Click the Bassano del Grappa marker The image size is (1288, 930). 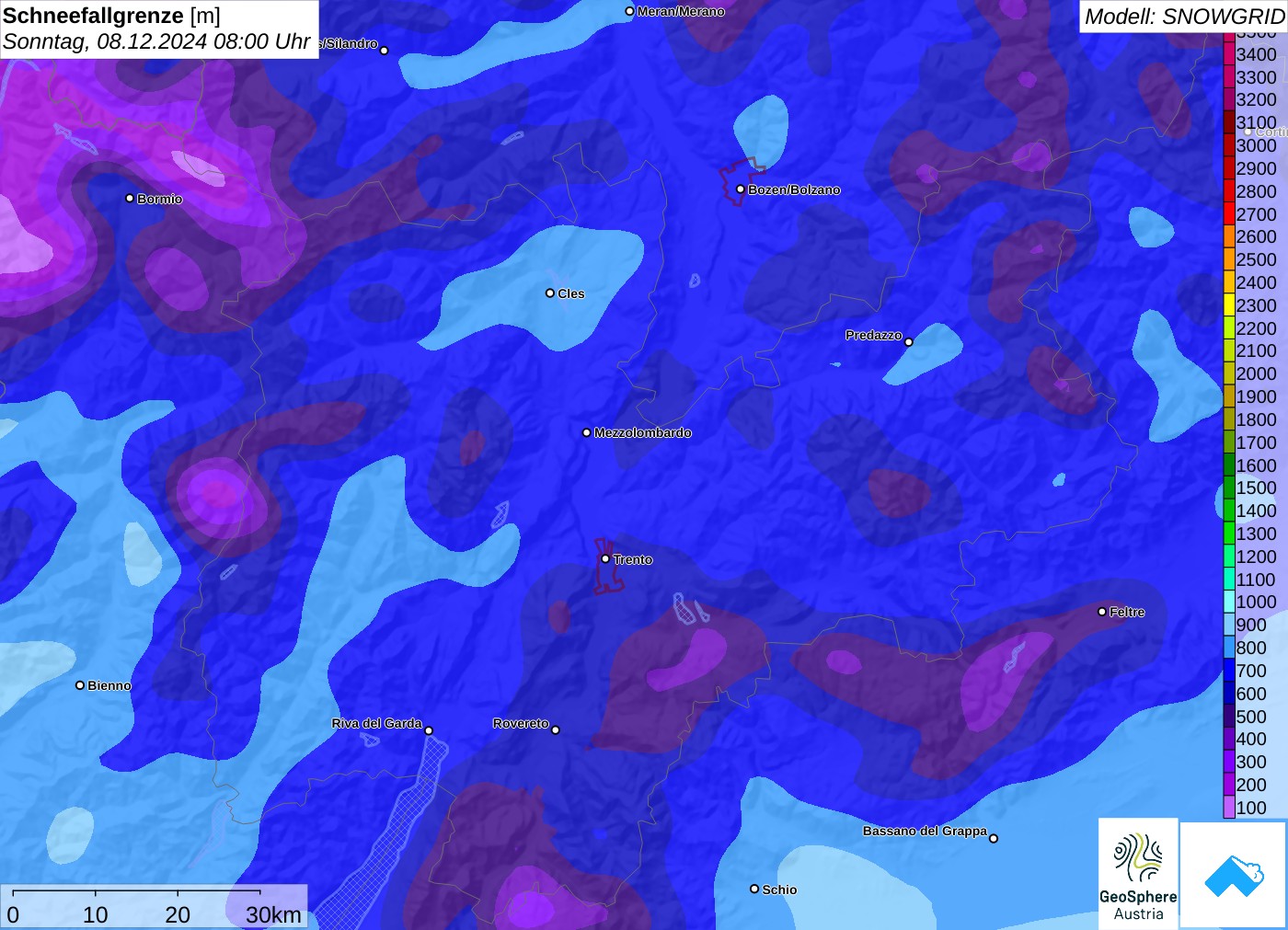point(994,838)
